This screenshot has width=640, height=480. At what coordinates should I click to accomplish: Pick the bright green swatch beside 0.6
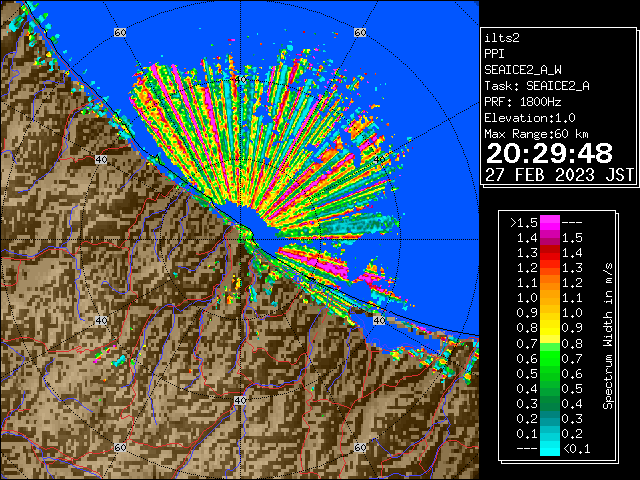point(550,358)
